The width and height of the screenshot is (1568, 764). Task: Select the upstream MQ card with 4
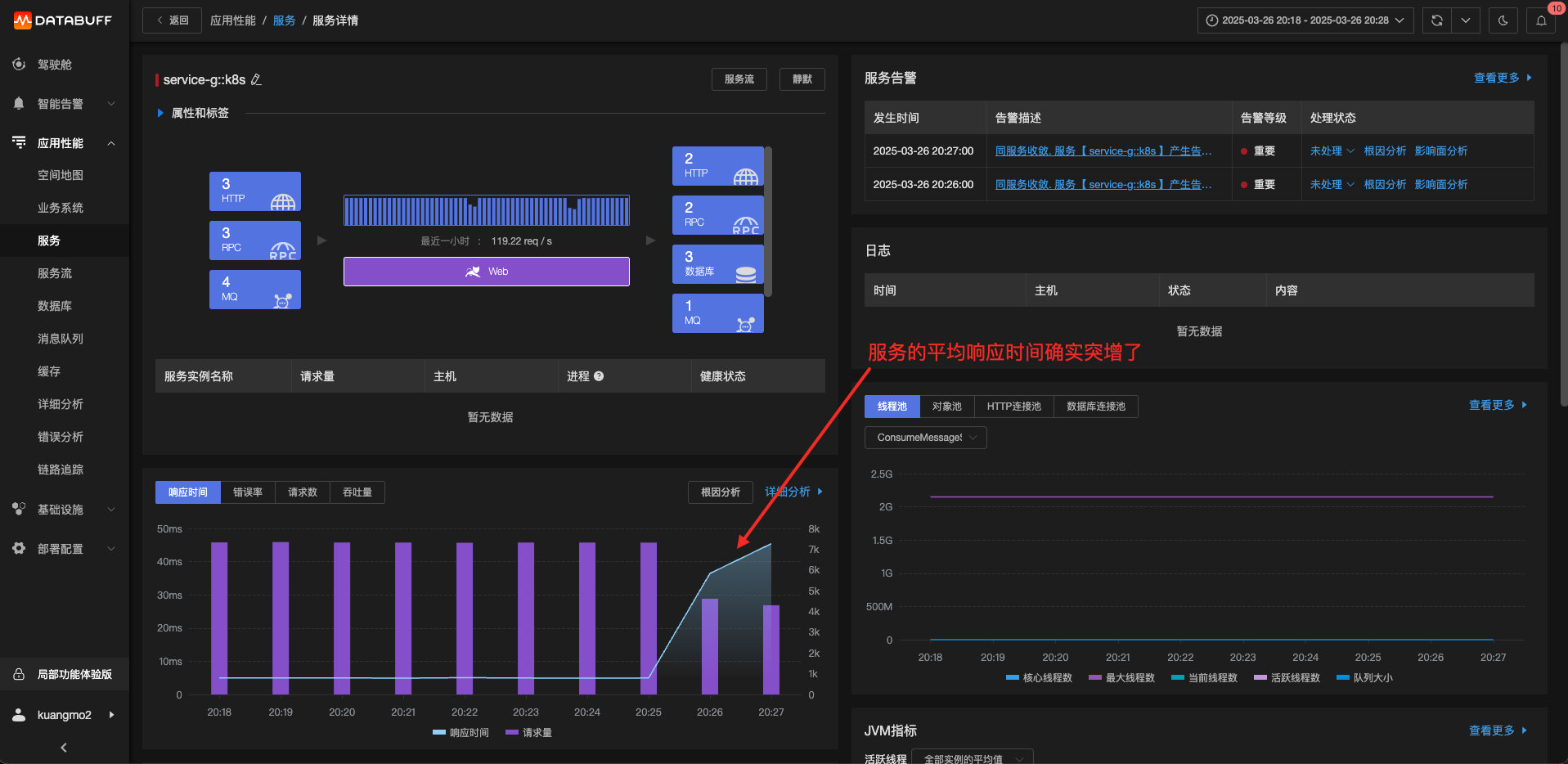tap(255, 290)
